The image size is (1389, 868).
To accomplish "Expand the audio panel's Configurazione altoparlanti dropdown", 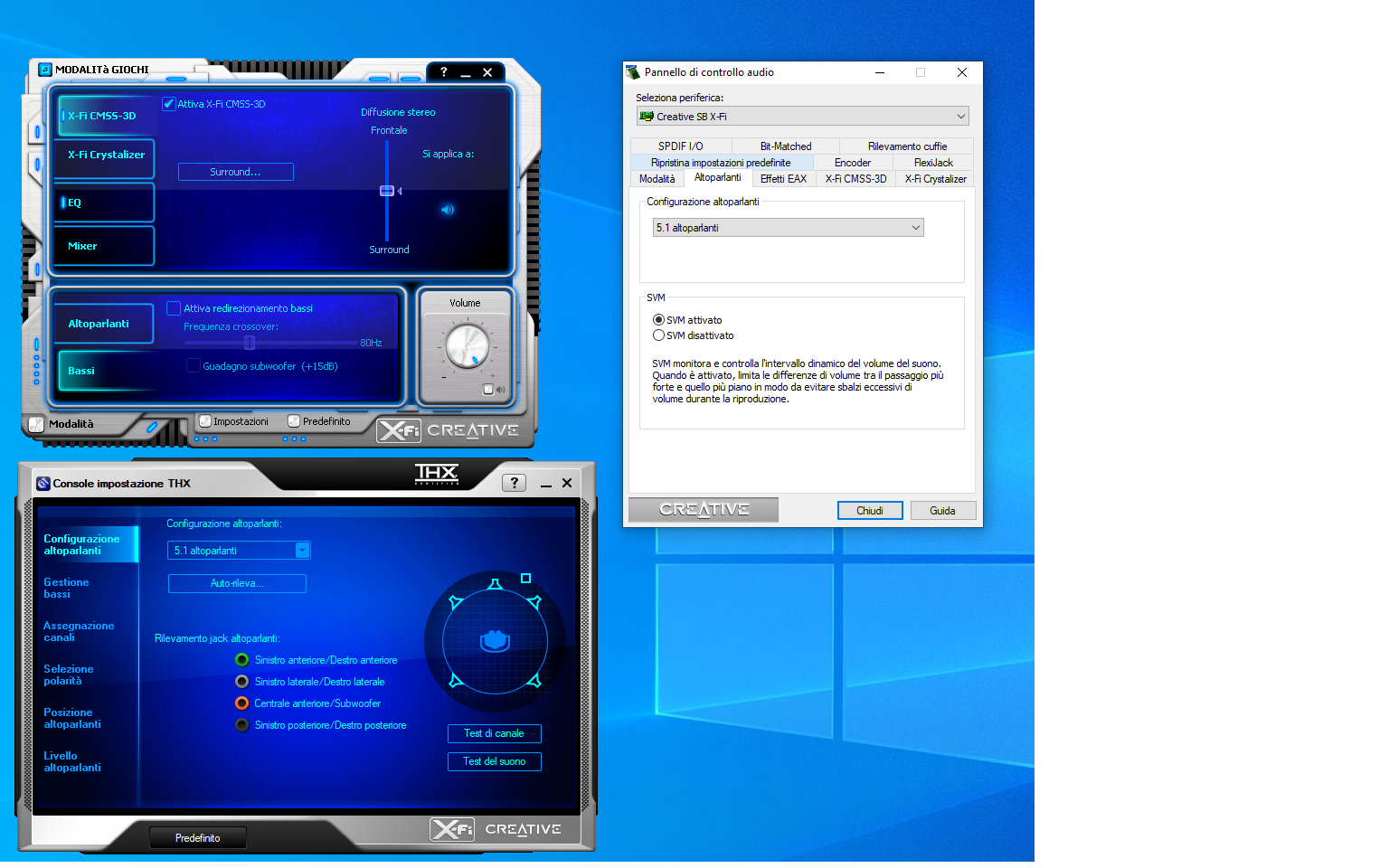I will (788, 228).
